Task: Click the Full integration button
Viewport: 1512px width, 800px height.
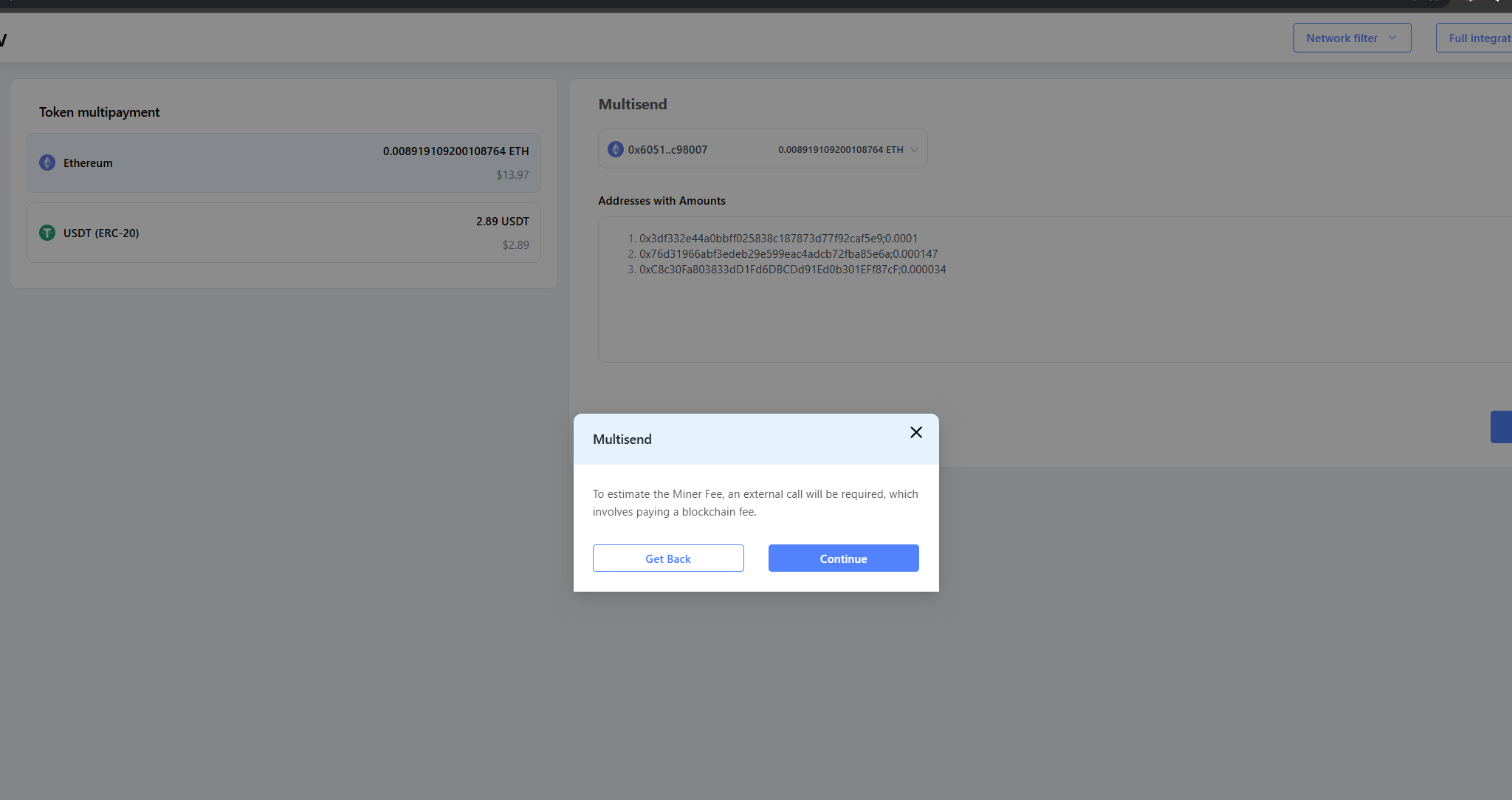Action: click(x=1474, y=38)
